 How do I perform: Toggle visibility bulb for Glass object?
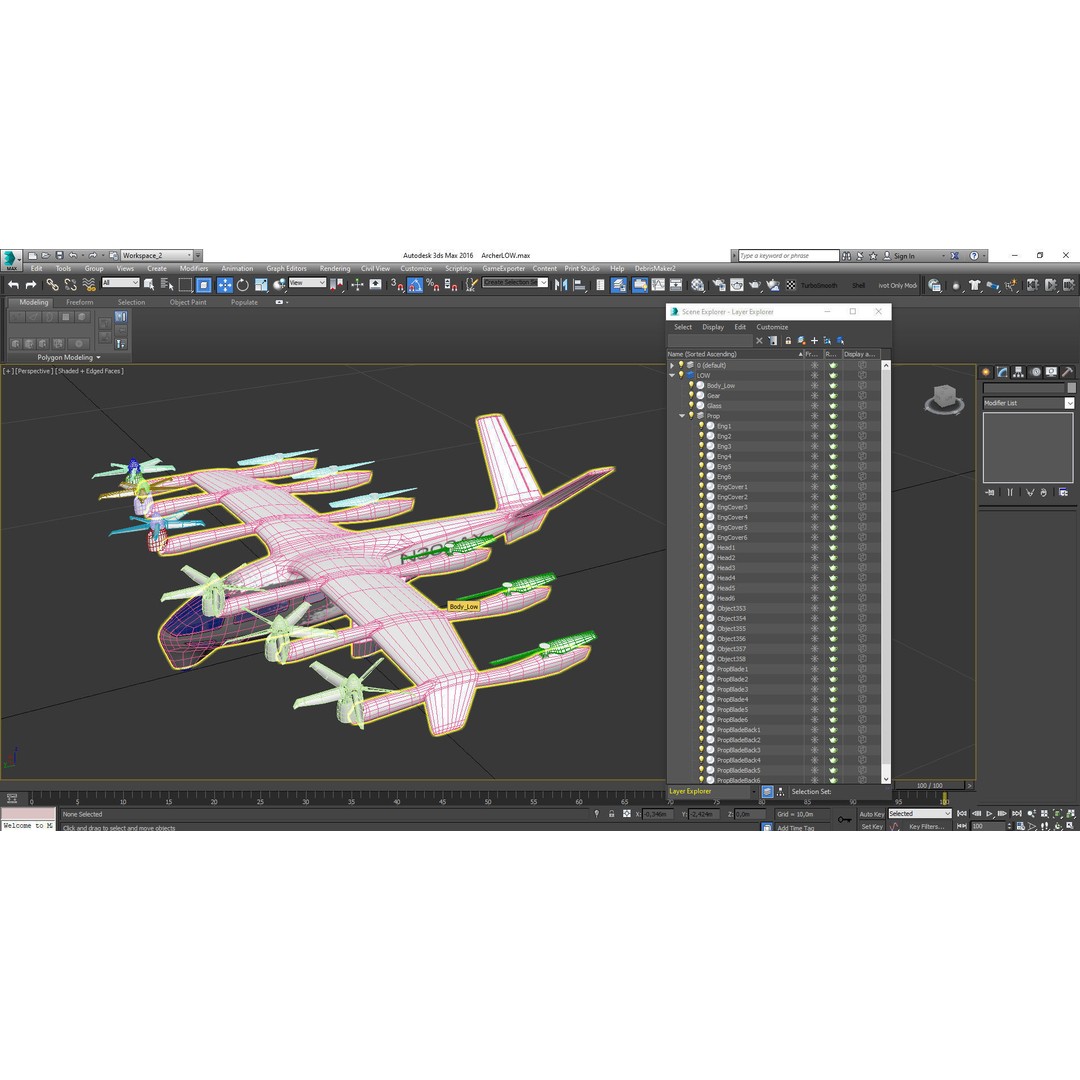(692, 406)
